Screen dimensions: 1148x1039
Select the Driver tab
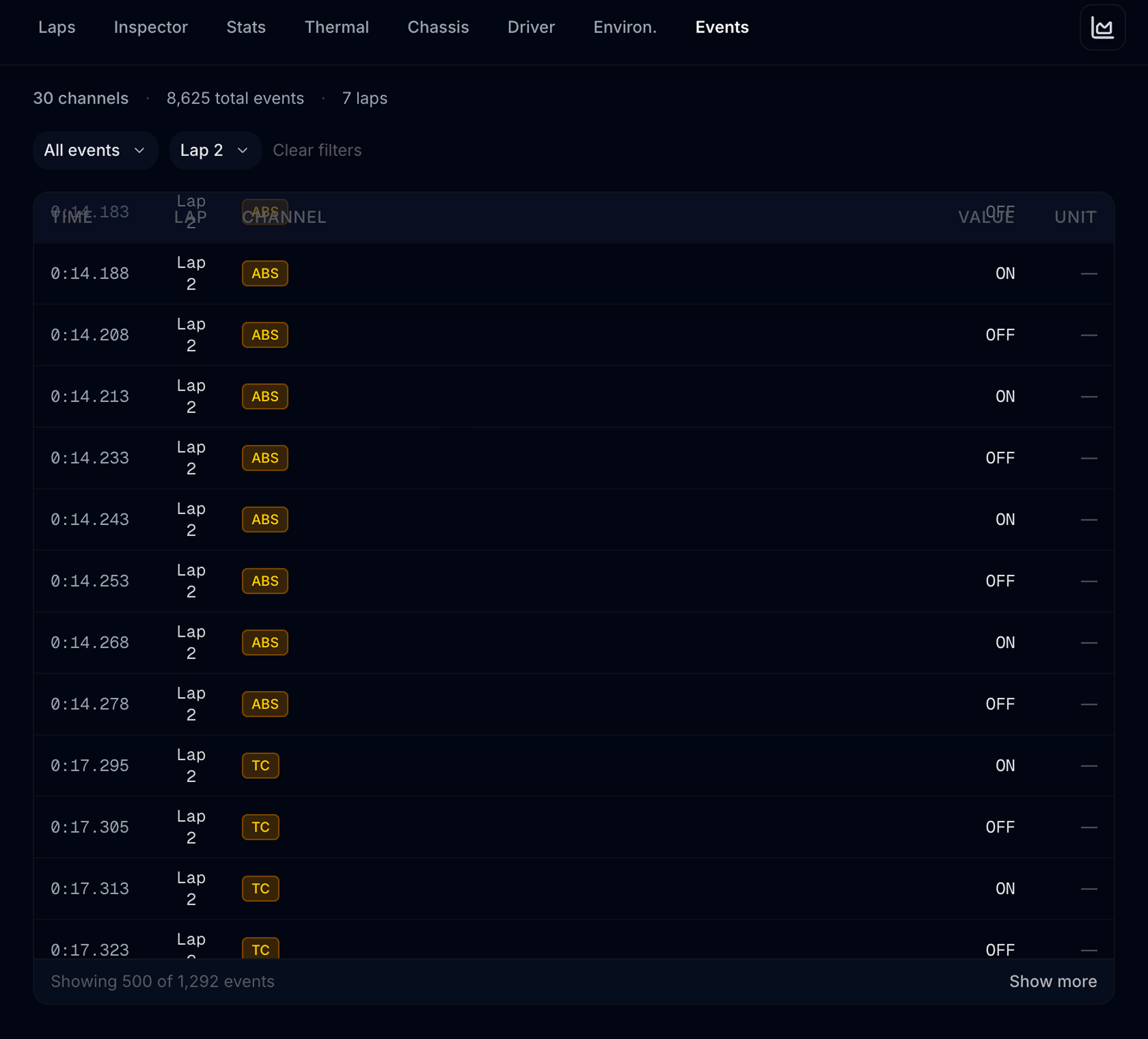pyautogui.click(x=531, y=27)
